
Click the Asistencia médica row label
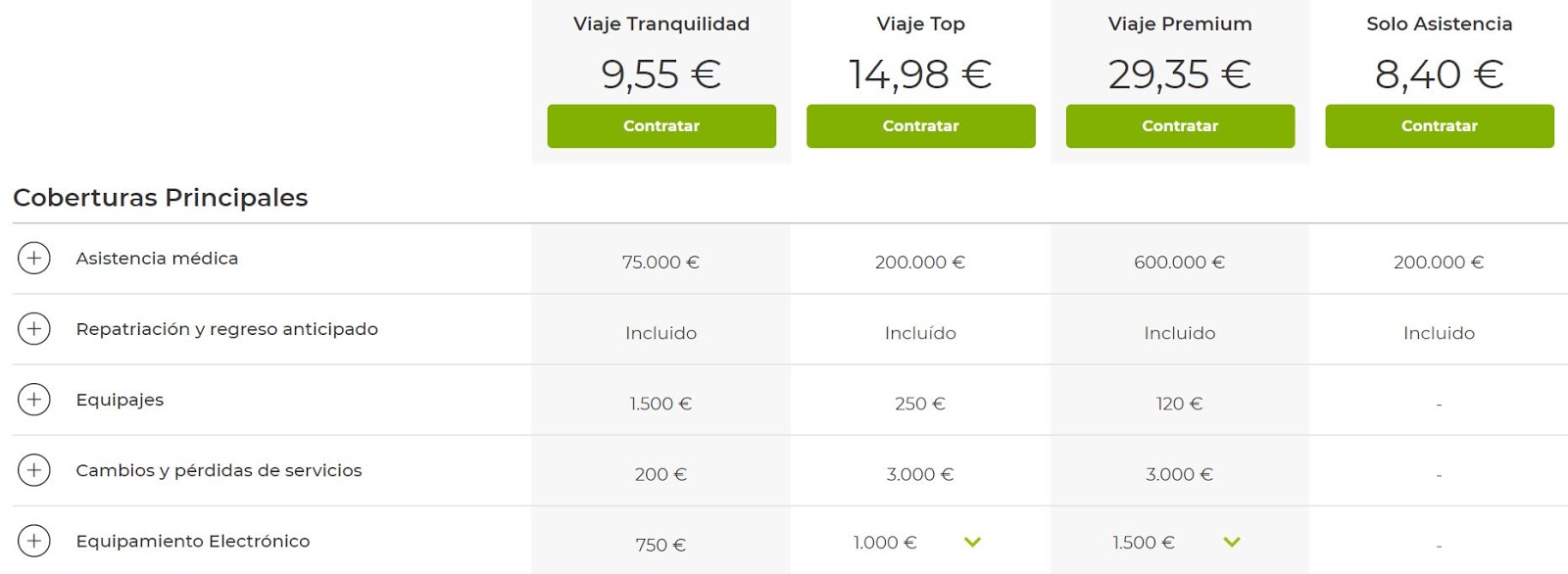(157, 259)
